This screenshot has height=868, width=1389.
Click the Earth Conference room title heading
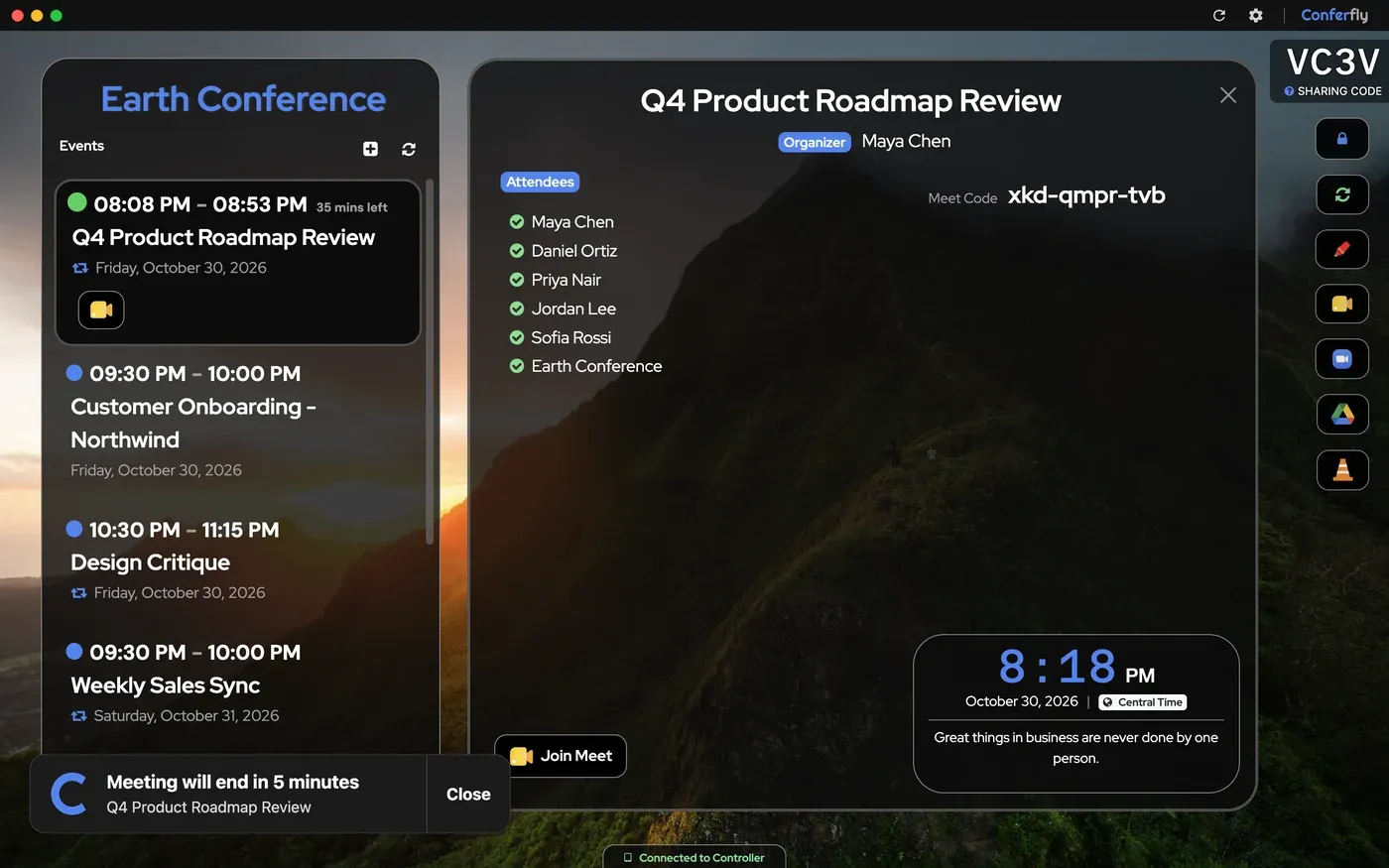pos(243,99)
